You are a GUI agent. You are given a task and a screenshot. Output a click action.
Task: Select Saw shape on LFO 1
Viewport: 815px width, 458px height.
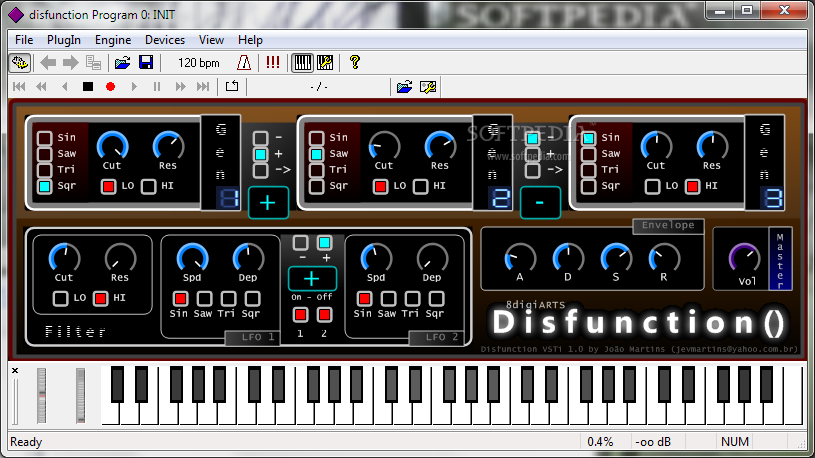(x=204, y=298)
